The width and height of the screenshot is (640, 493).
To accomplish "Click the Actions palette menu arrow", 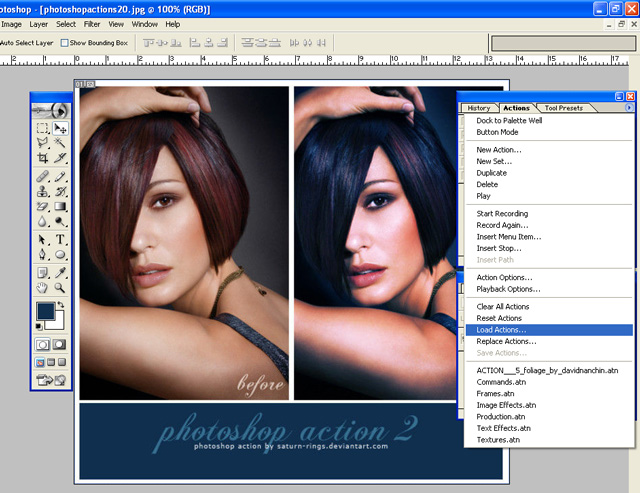I will click(x=628, y=107).
